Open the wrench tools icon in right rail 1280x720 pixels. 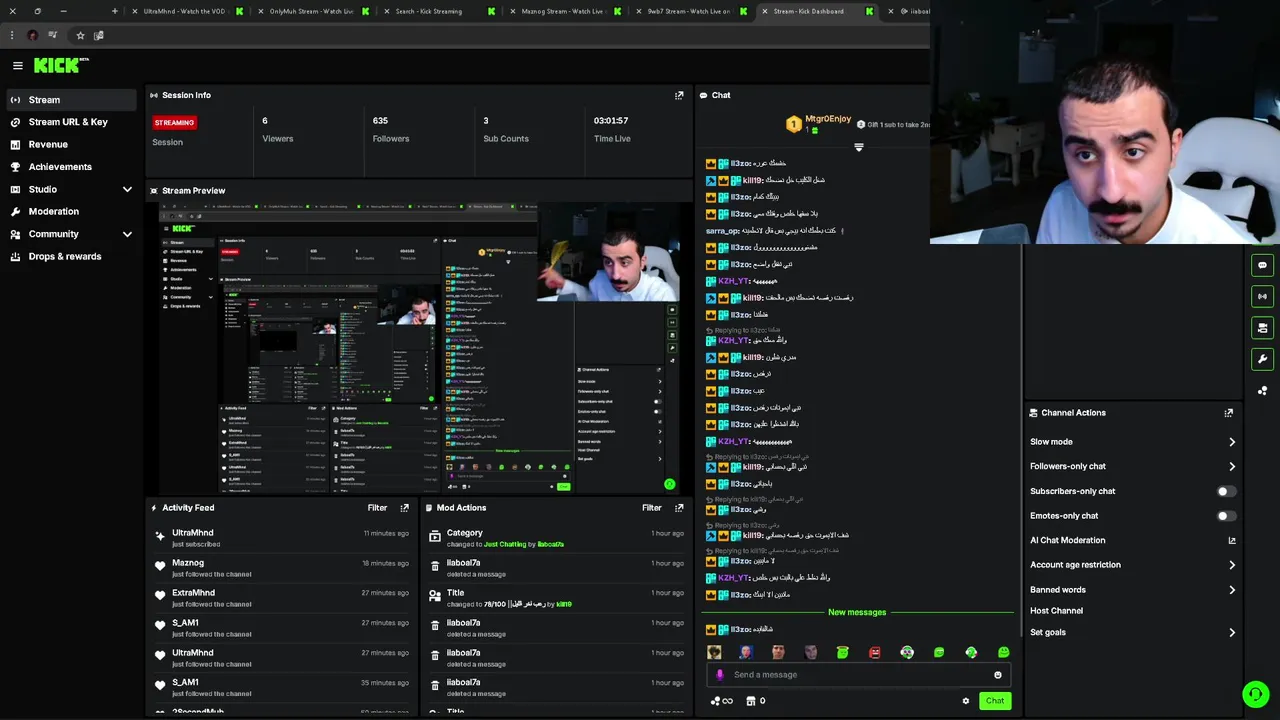pyautogui.click(x=1262, y=359)
